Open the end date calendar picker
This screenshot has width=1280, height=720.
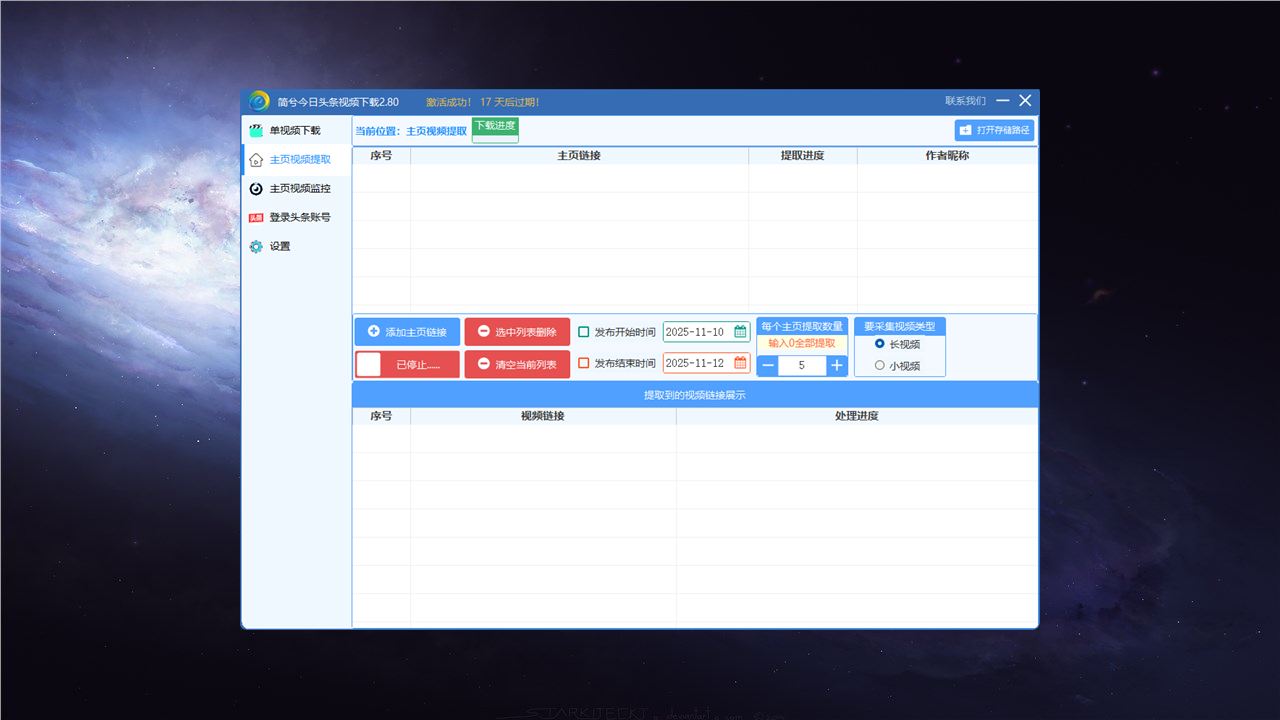pyautogui.click(x=740, y=363)
